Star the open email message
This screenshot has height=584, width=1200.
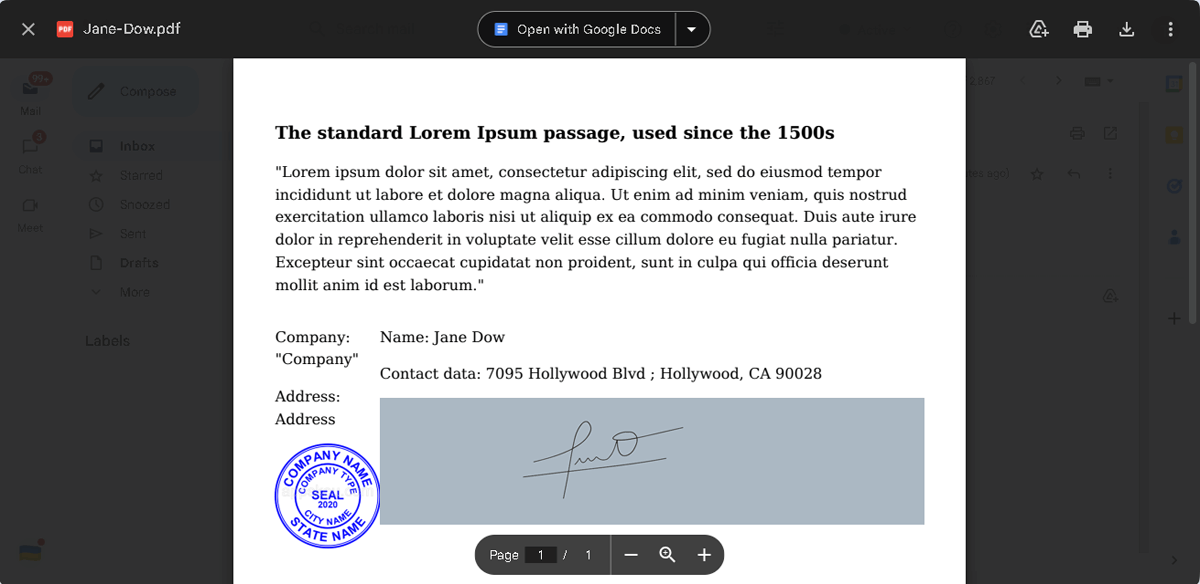point(1037,173)
